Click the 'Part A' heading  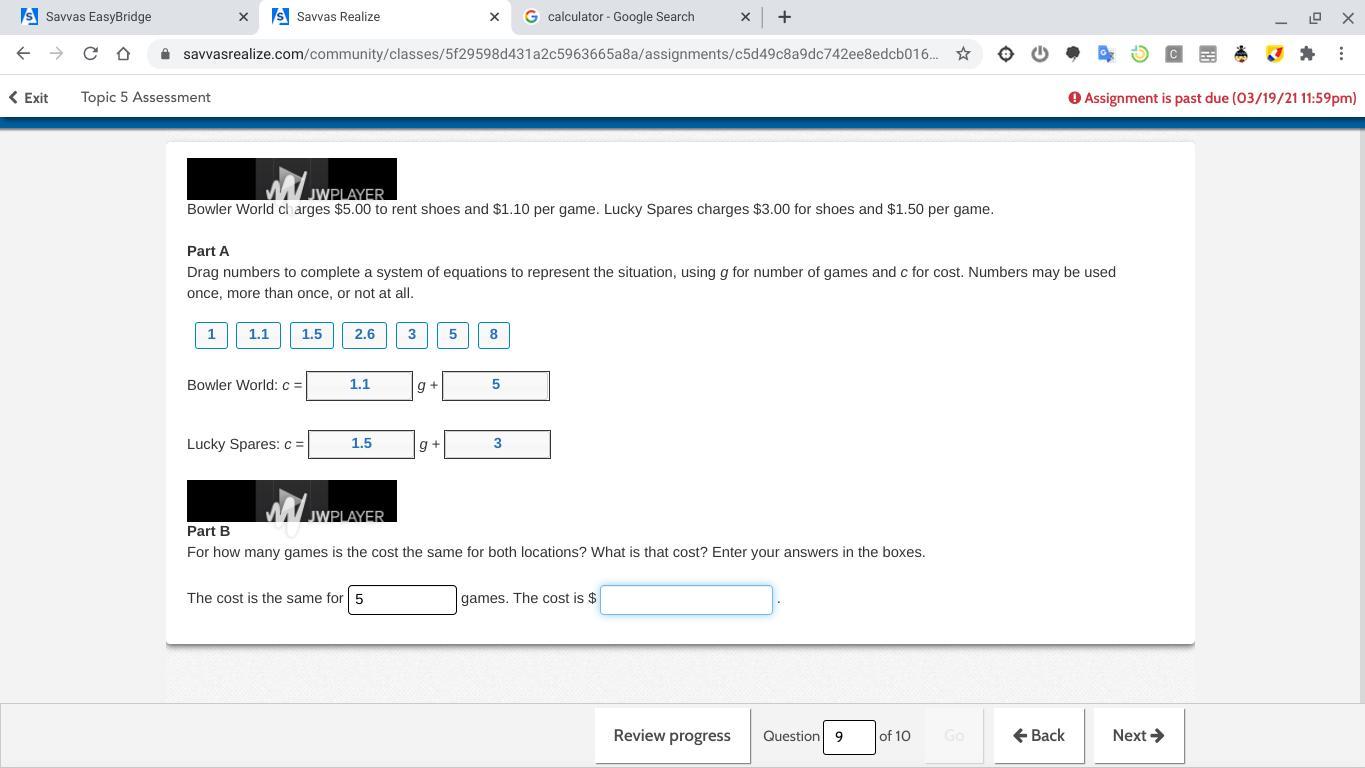pos(208,251)
